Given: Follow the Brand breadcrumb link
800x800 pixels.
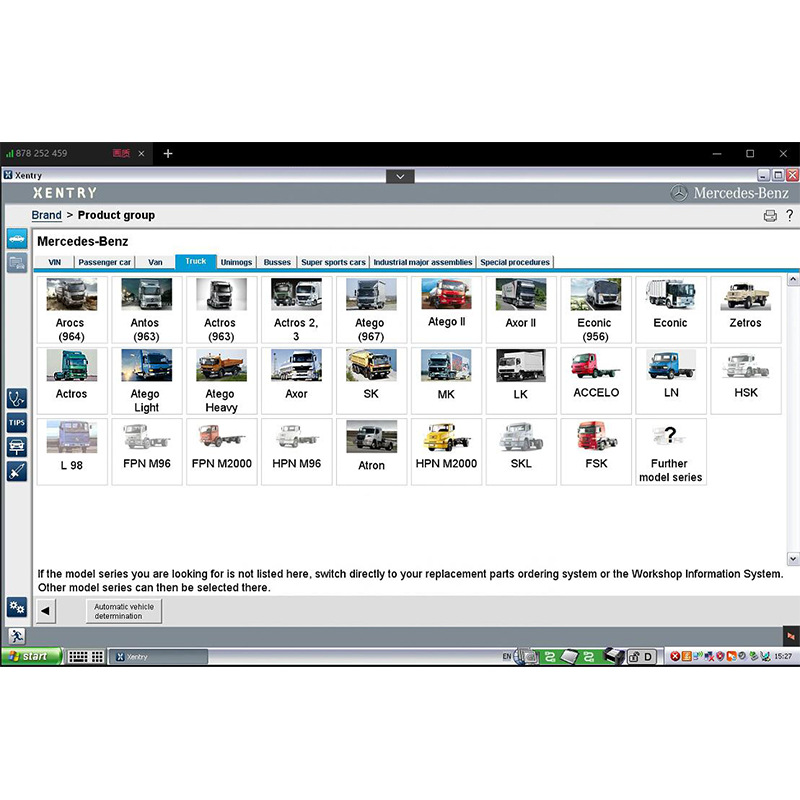Looking at the screenshot, I should (x=46, y=215).
